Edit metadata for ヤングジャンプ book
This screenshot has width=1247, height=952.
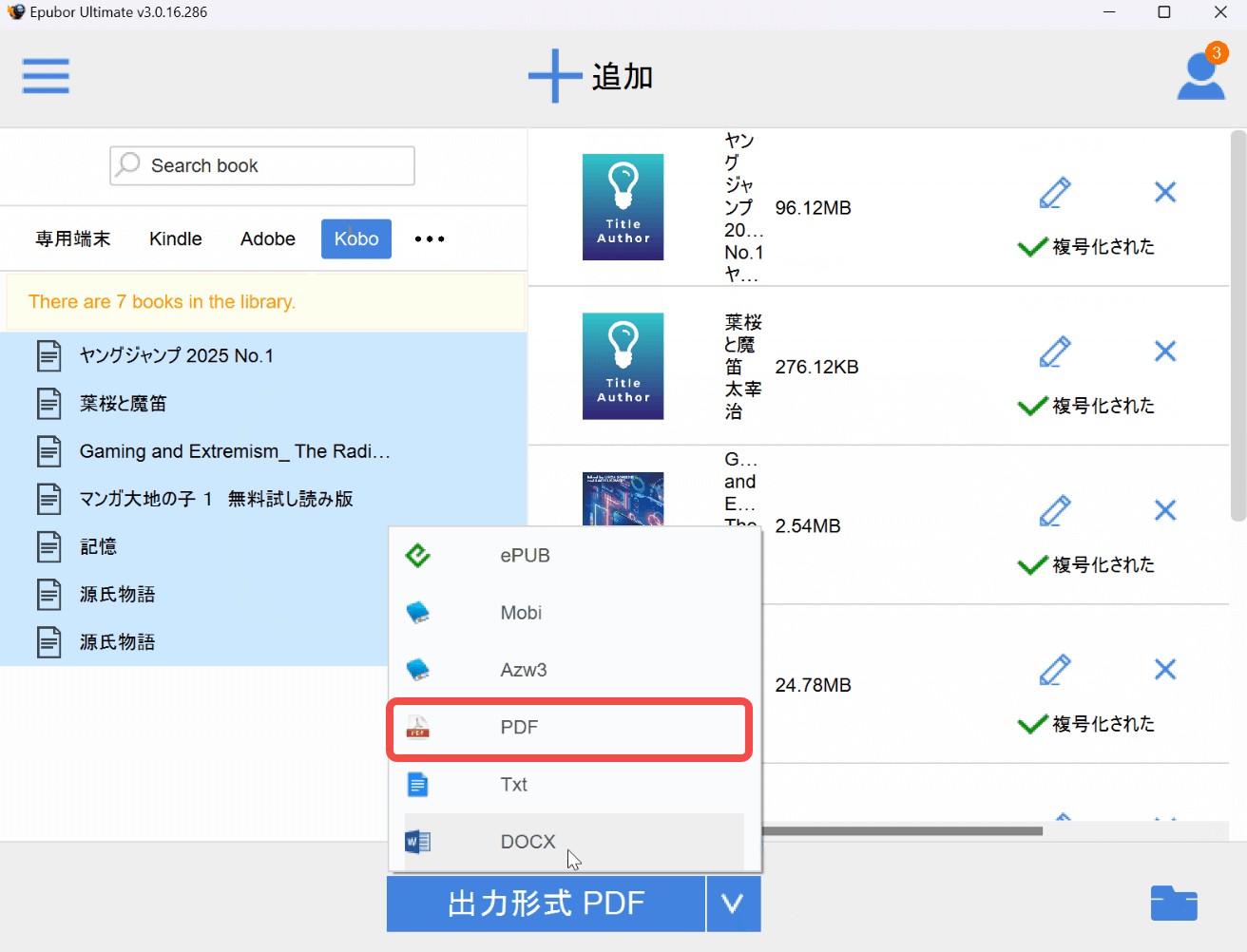point(1055,193)
